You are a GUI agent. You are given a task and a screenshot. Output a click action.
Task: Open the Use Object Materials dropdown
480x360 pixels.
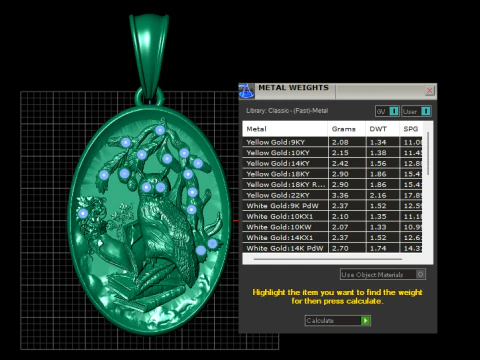(383, 274)
